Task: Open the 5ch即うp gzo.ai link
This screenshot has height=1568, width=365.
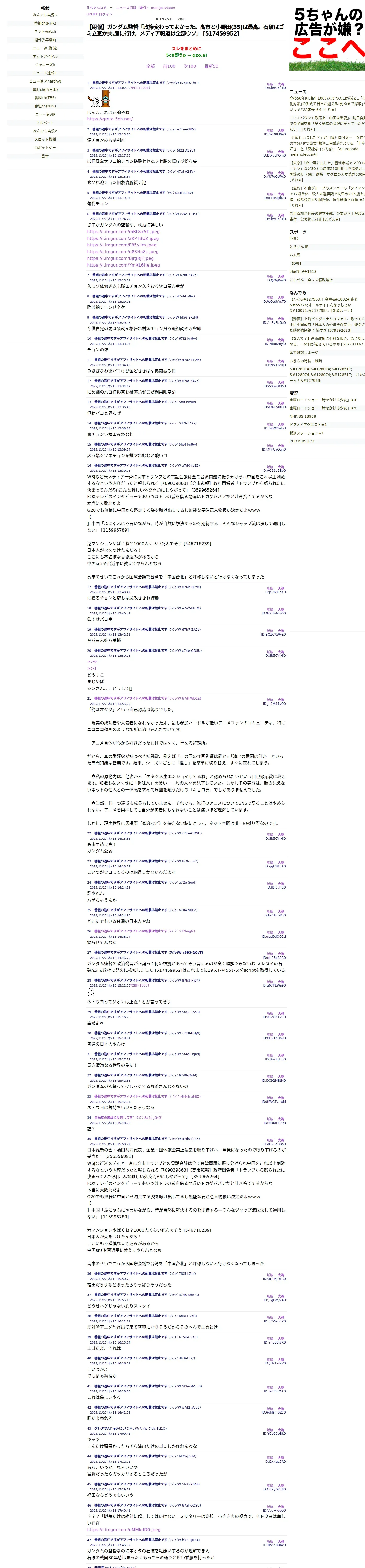Action: [x=186, y=55]
